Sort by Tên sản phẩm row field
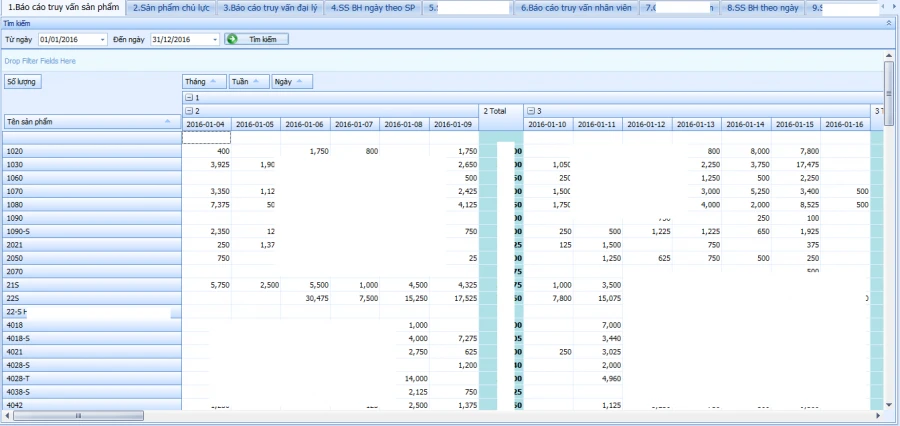Viewport: 900px width, 426px height. pos(92,122)
